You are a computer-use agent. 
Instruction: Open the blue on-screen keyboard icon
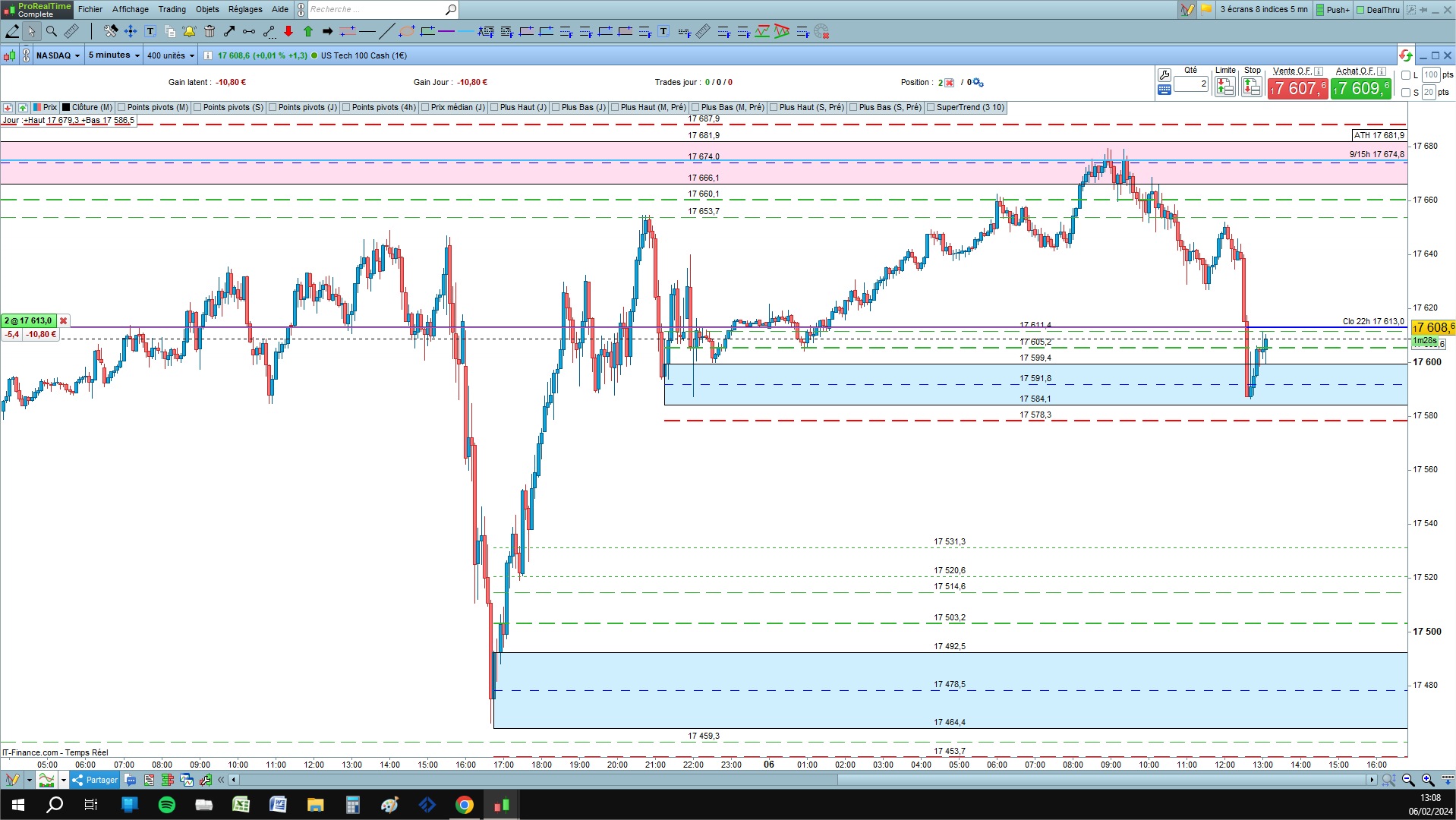[1164, 90]
